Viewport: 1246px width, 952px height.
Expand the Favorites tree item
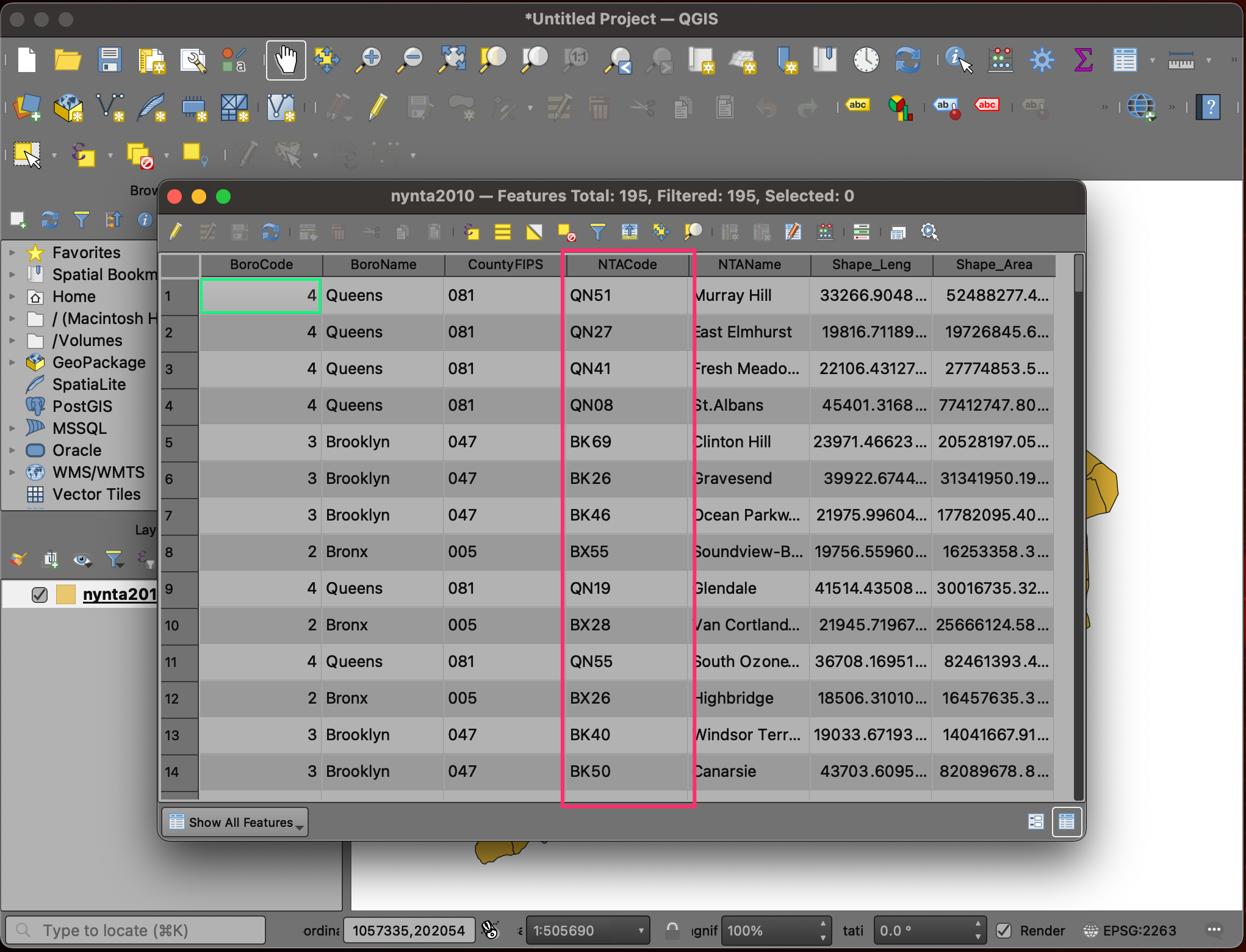click(12, 252)
